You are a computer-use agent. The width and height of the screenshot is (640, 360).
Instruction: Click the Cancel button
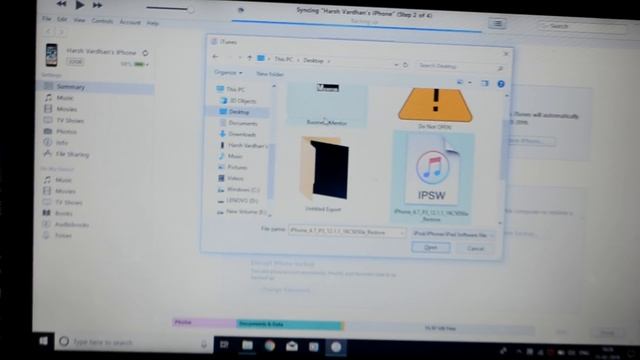click(475, 249)
